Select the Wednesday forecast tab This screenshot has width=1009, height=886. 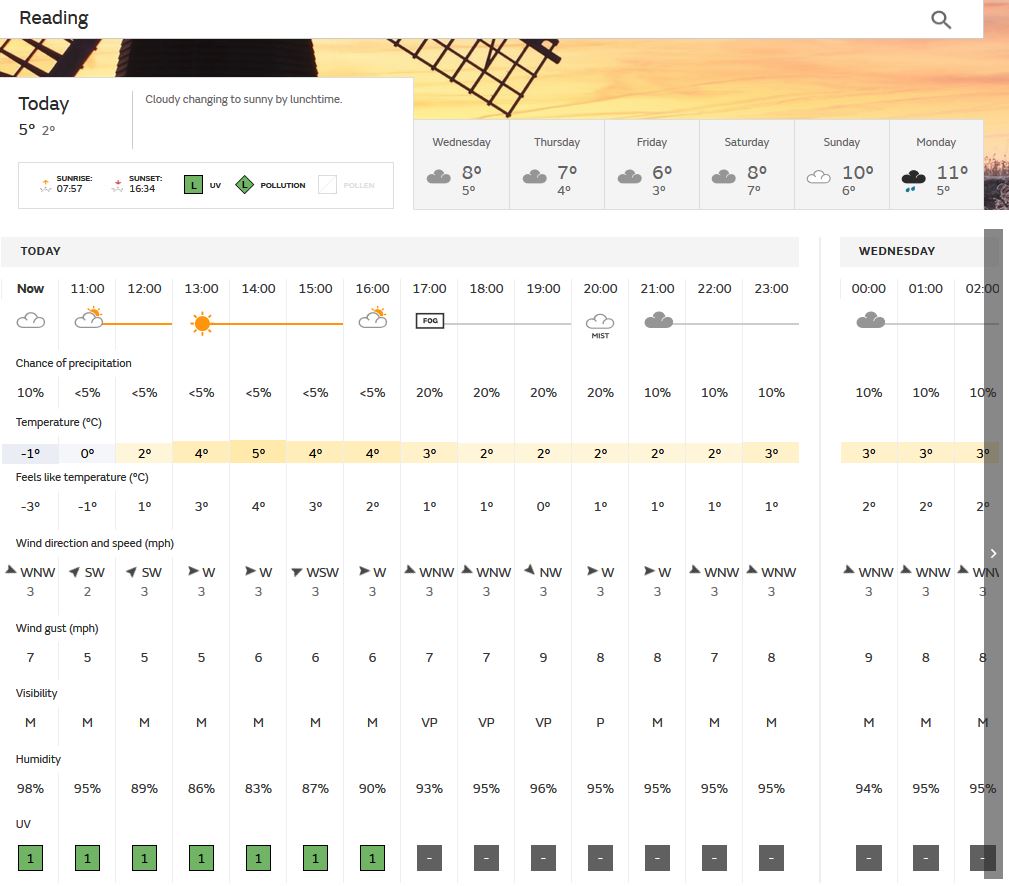[461, 164]
